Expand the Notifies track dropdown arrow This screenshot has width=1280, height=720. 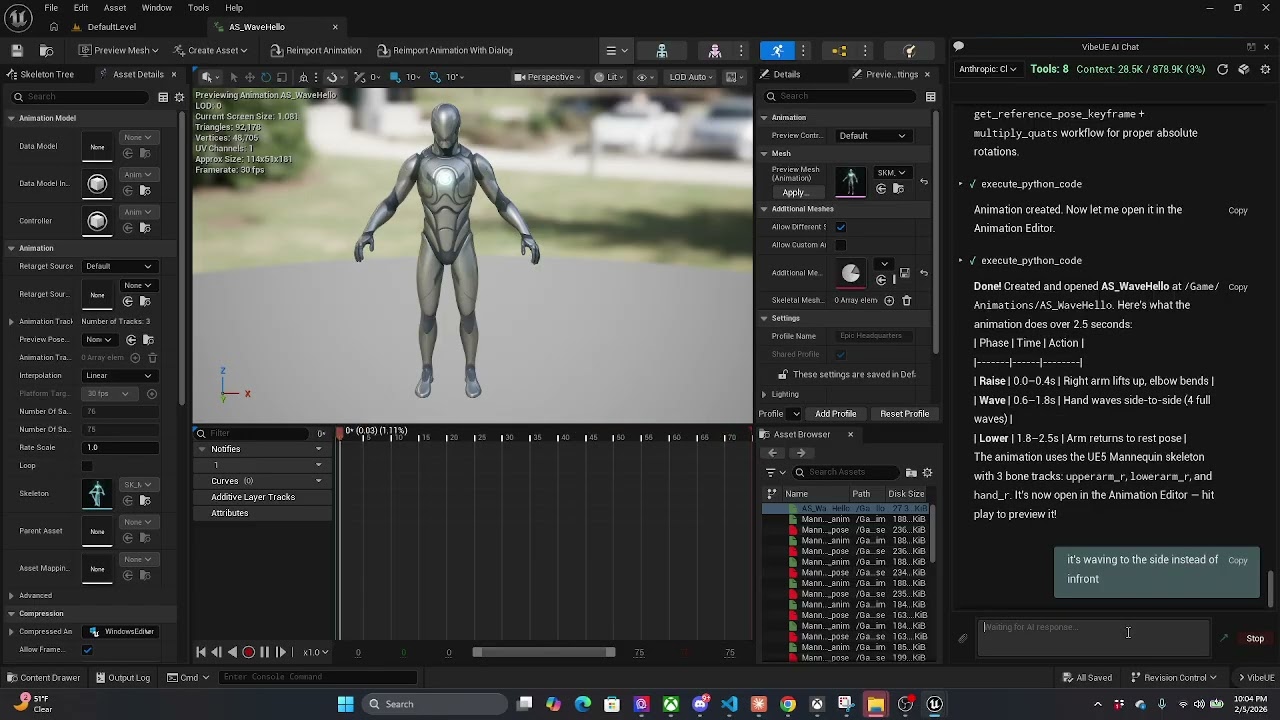click(x=319, y=449)
